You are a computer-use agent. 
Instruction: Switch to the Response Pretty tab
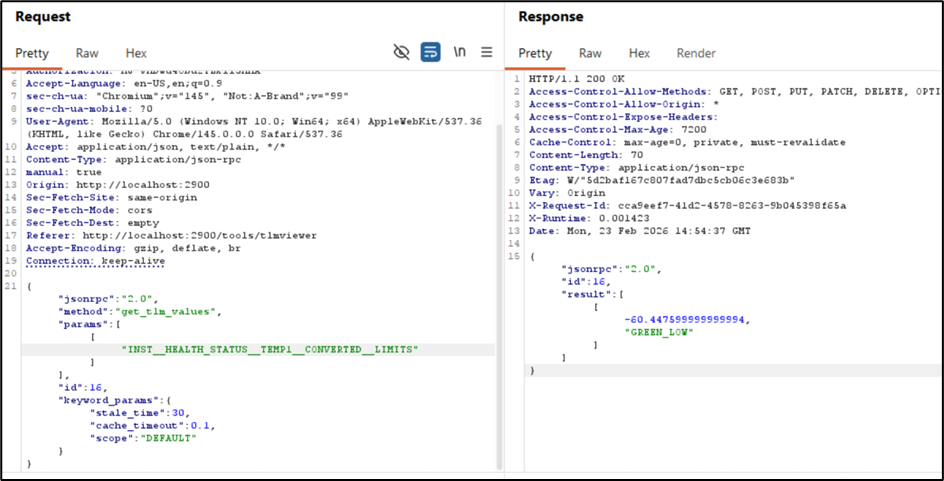(x=535, y=53)
